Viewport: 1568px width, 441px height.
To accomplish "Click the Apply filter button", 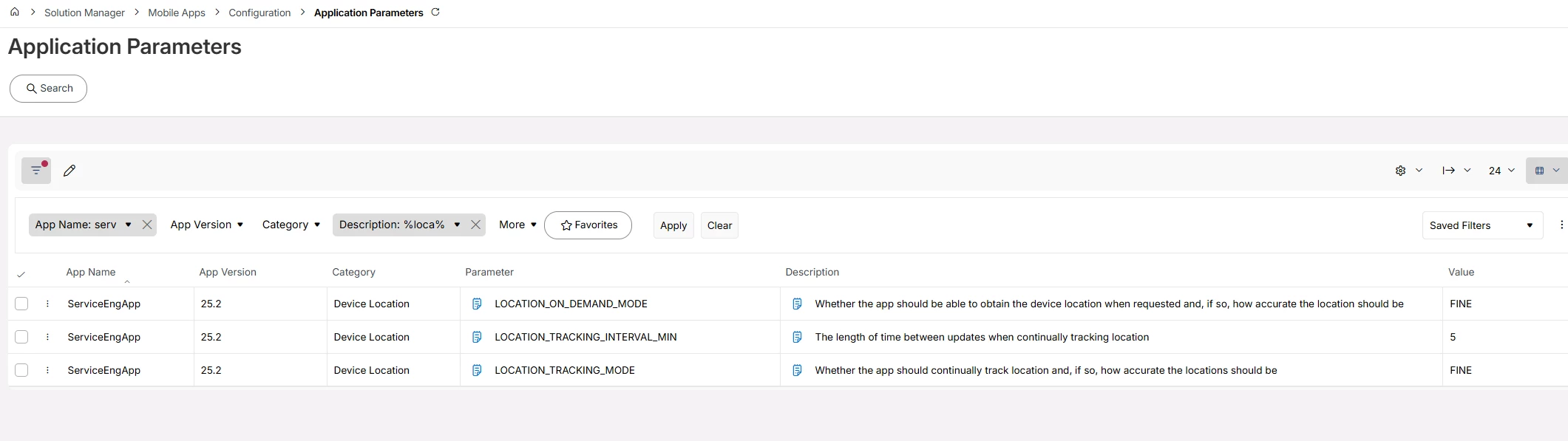I will pos(673,225).
